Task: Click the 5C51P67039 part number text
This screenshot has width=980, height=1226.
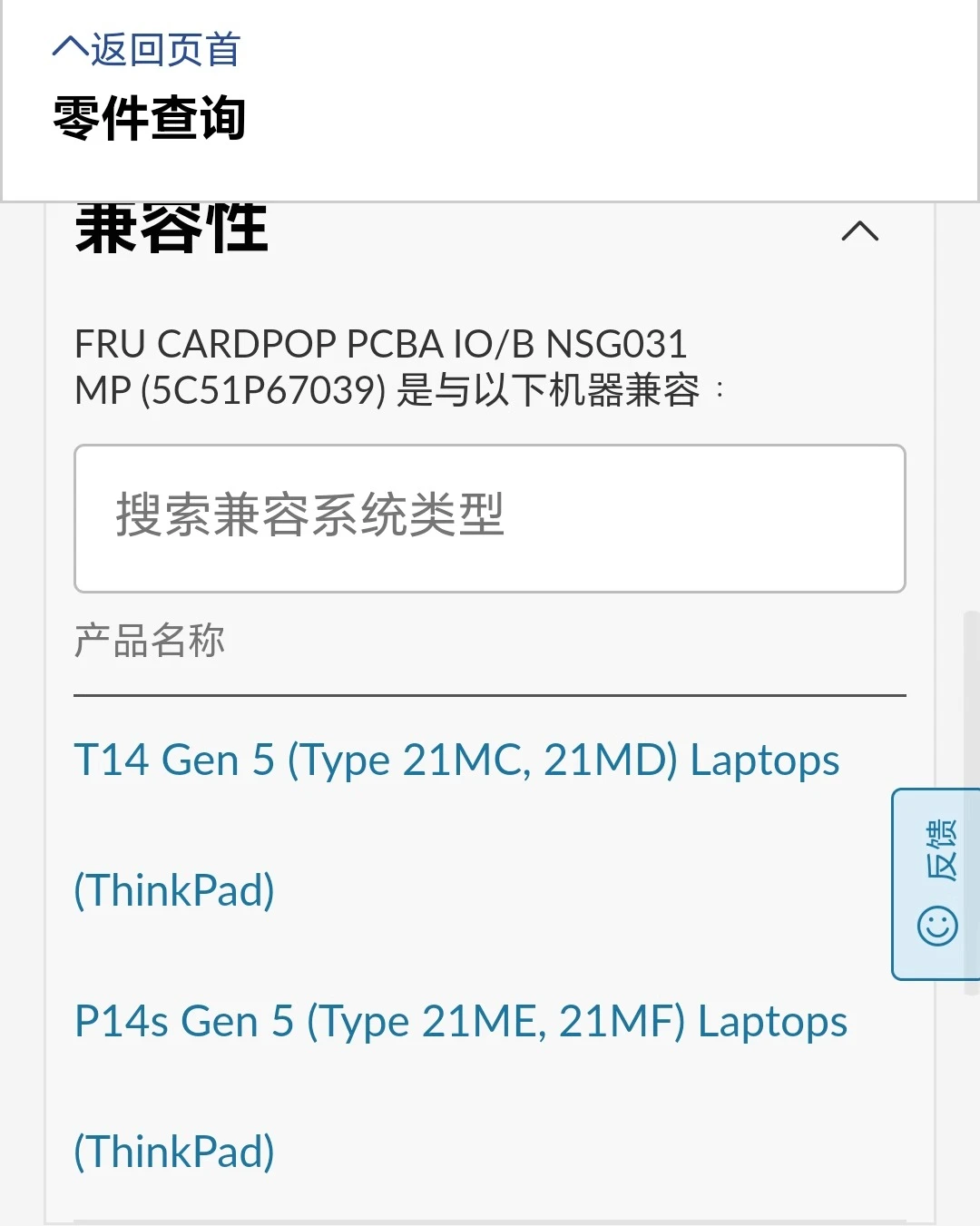Action: 263,390
